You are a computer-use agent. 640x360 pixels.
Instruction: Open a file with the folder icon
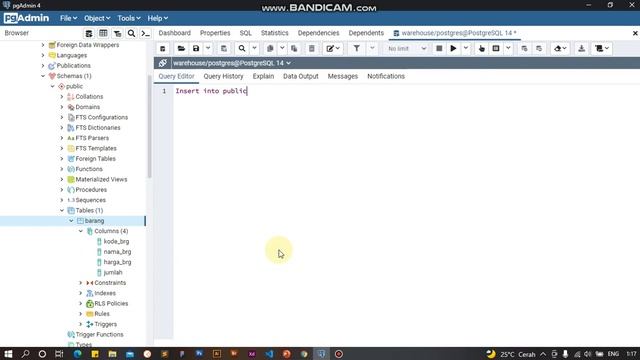pos(181,49)
